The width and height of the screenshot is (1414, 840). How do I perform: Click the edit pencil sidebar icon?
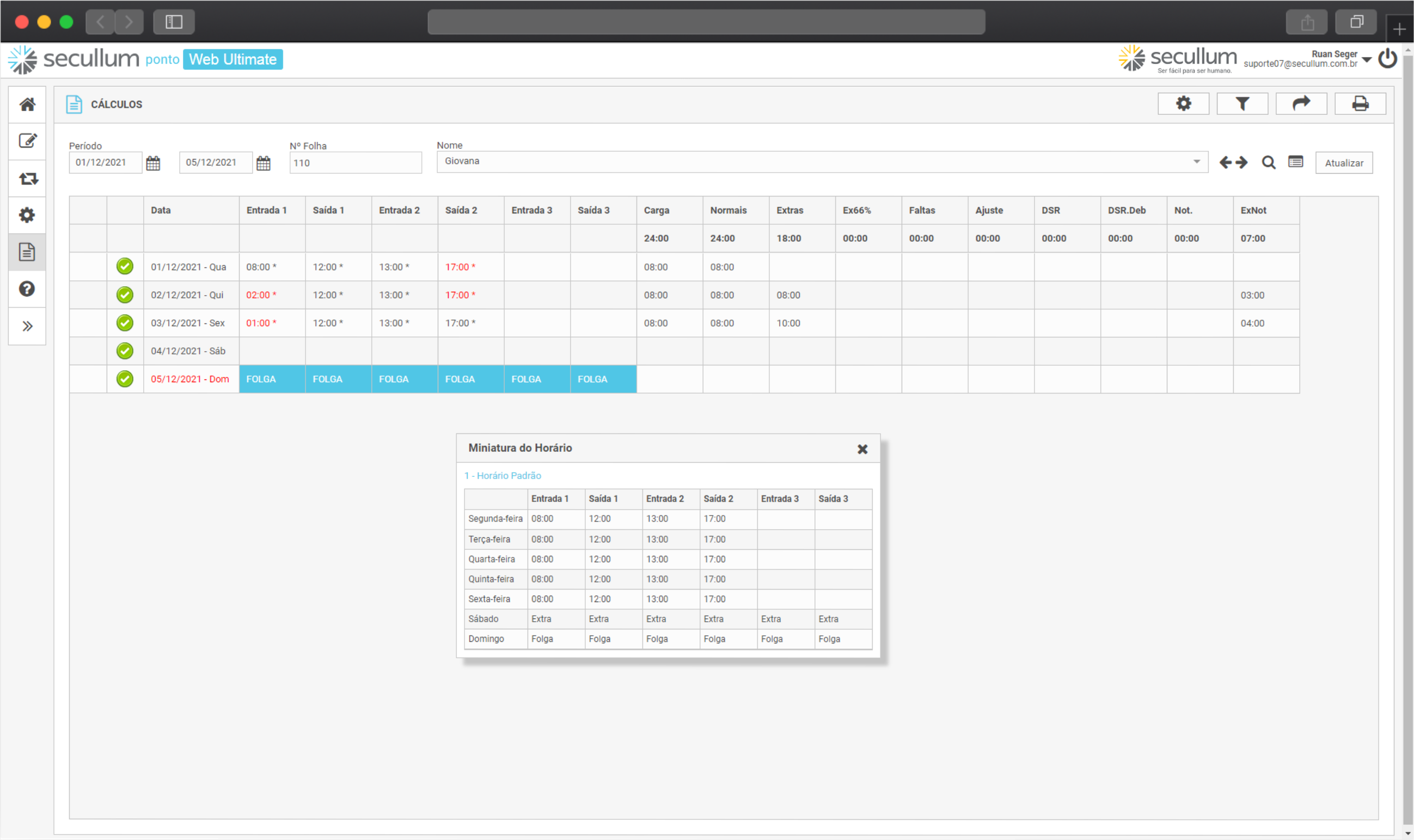tap(27, 141)
